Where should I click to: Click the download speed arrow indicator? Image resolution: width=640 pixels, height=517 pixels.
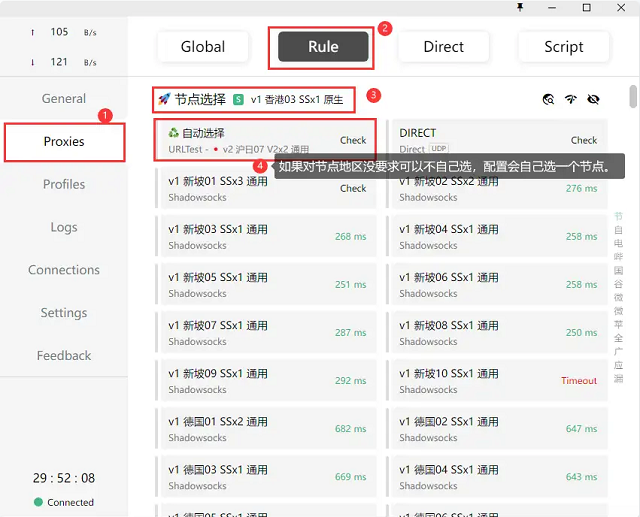(33, 62)
